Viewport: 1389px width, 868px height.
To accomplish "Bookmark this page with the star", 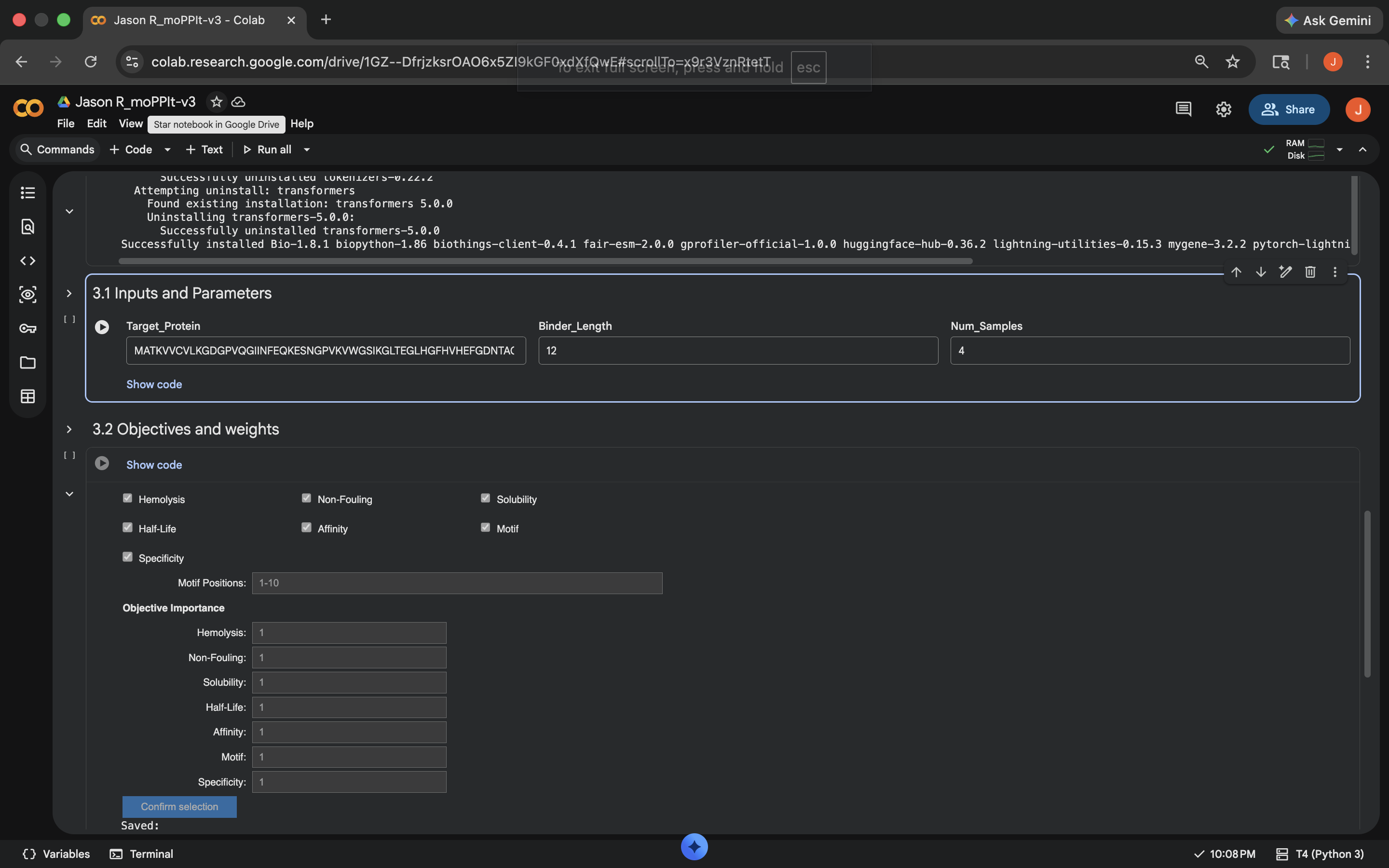I will (x=1233, y=61).
